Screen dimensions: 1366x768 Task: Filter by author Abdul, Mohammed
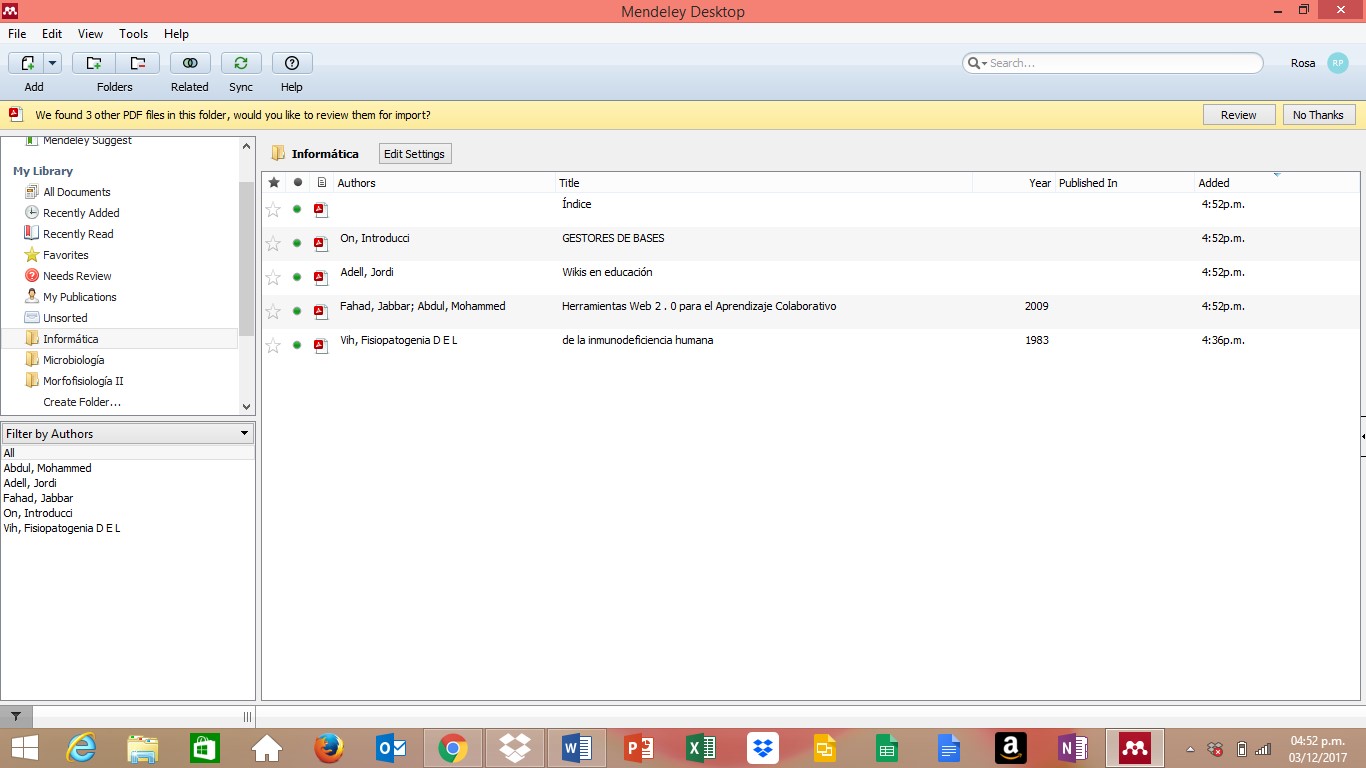47,468
